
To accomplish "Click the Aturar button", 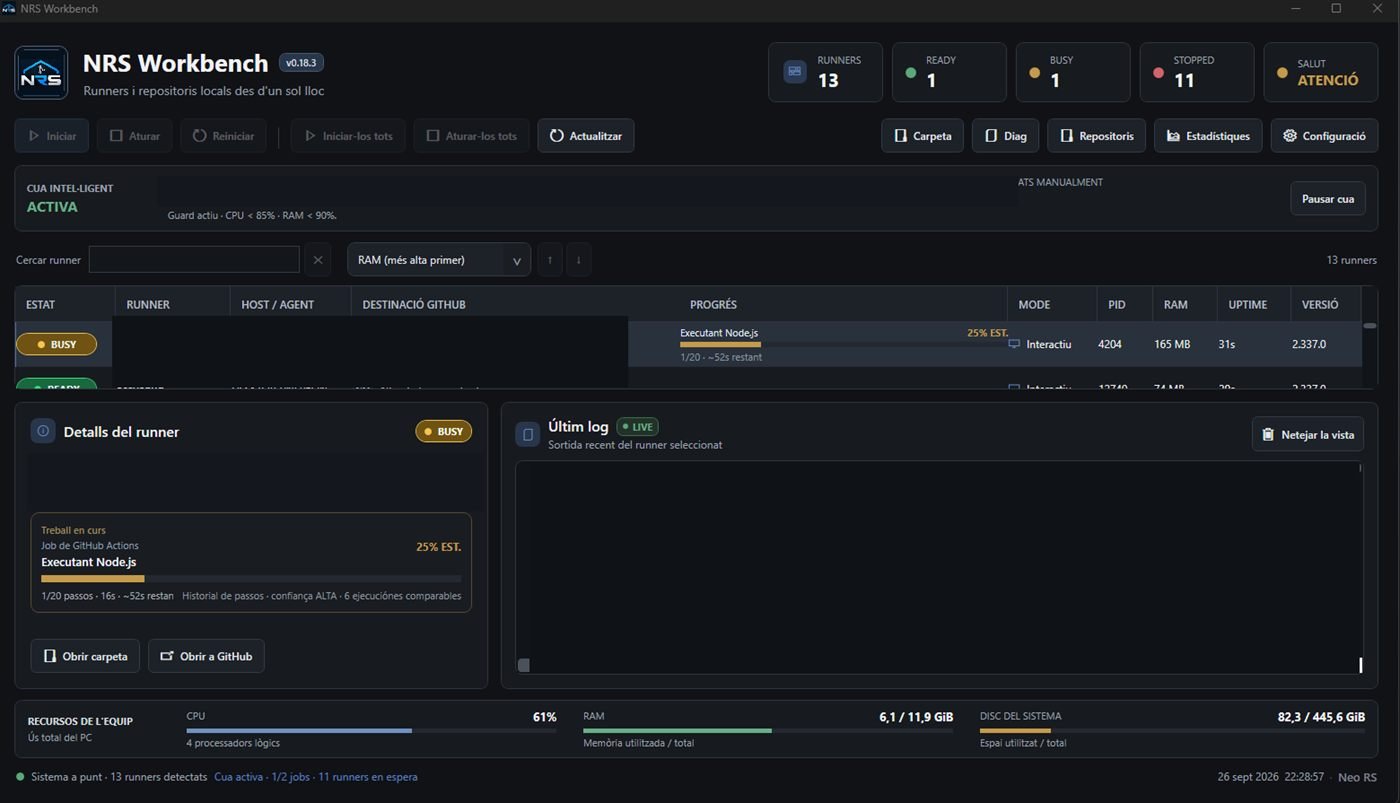I will tap(135, 136).
